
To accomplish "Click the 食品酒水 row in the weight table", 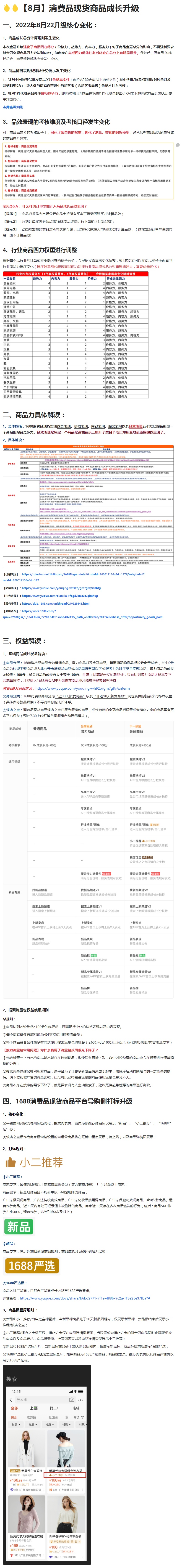I will (75, 283).
